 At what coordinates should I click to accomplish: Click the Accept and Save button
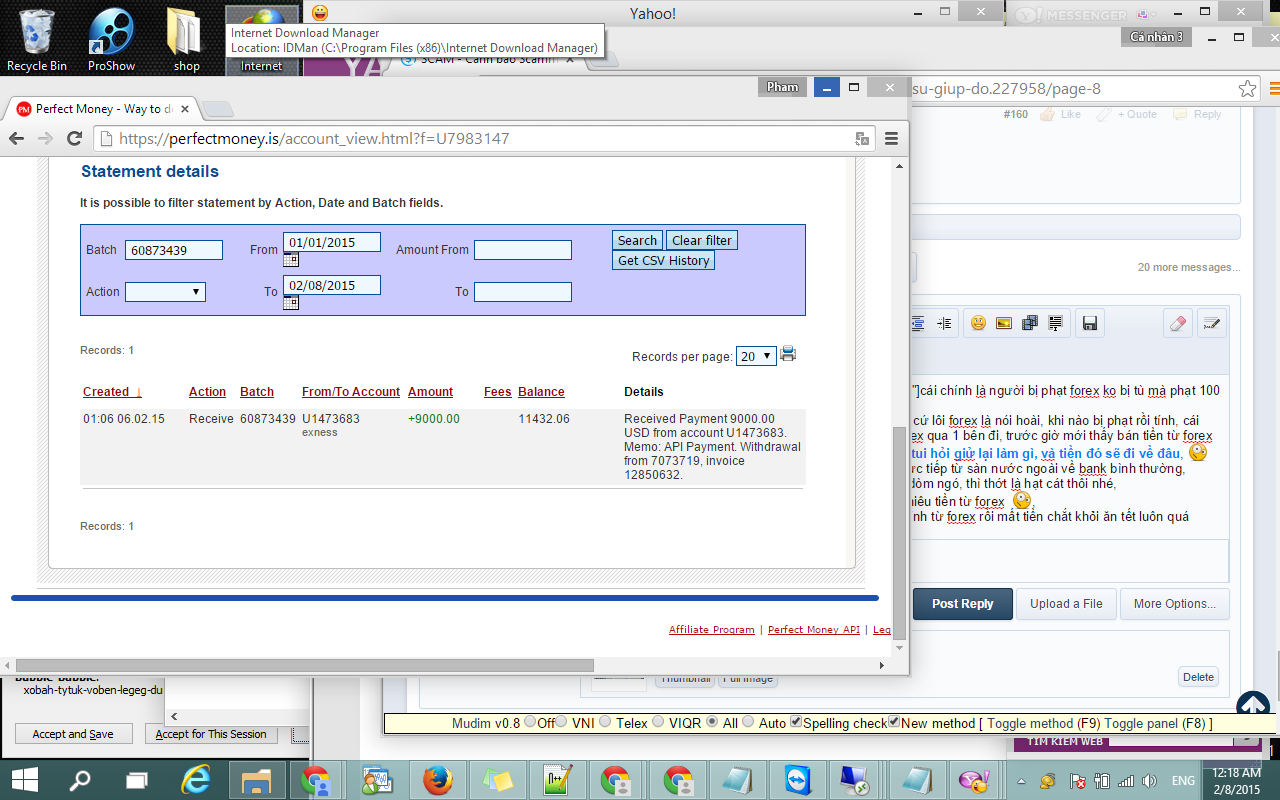click(73, 734)
